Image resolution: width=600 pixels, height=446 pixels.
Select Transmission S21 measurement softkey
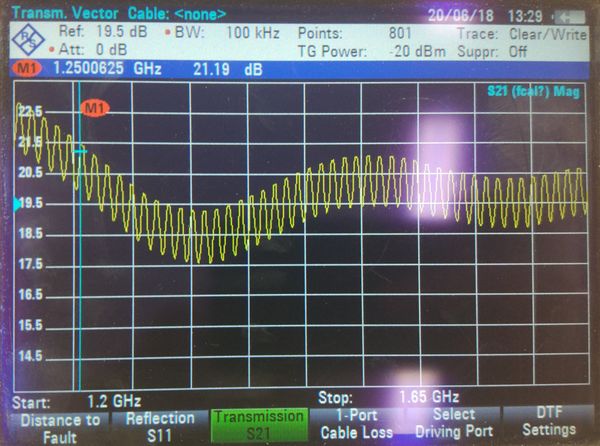(259, 425)
